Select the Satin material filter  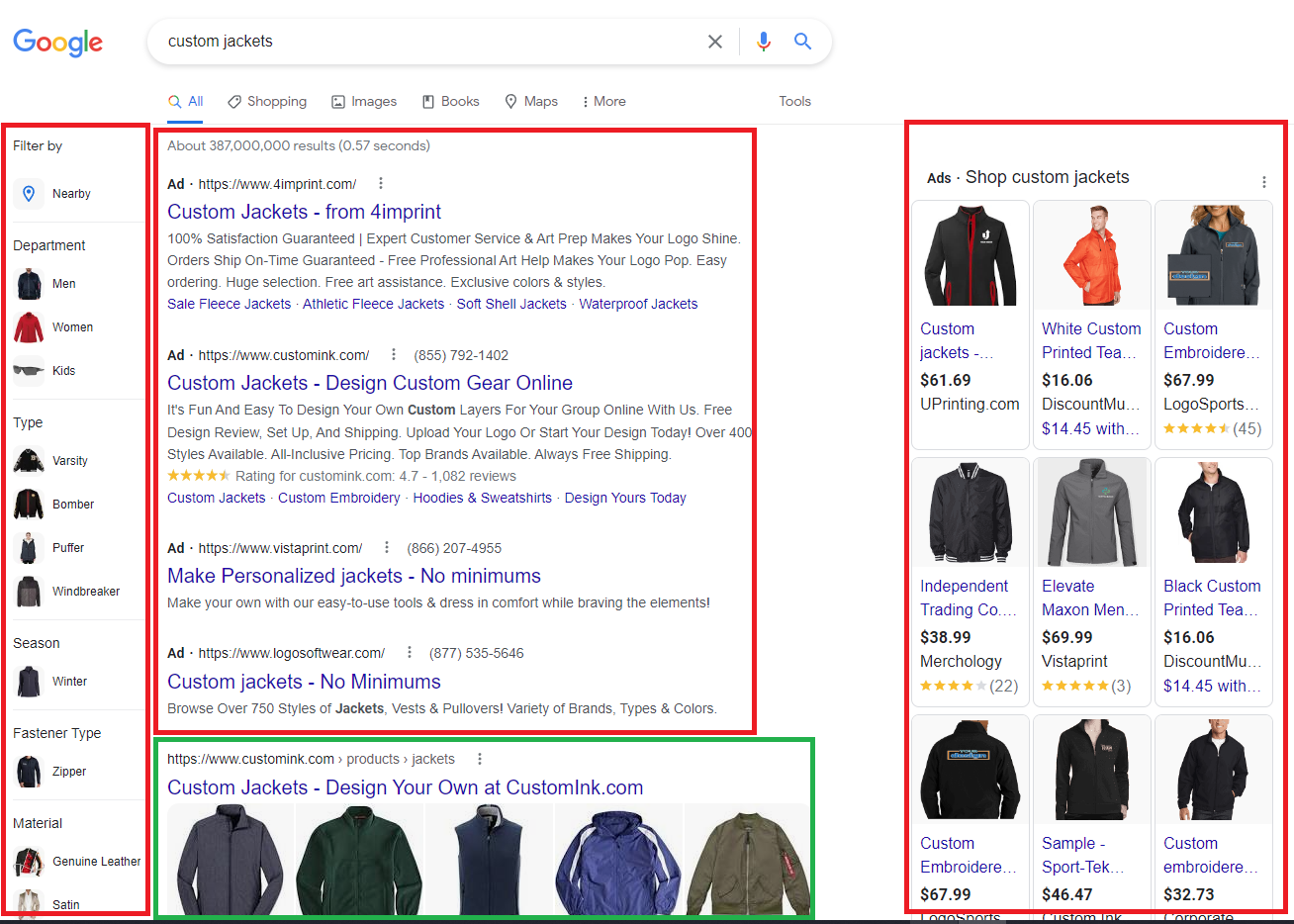point(46,904)
